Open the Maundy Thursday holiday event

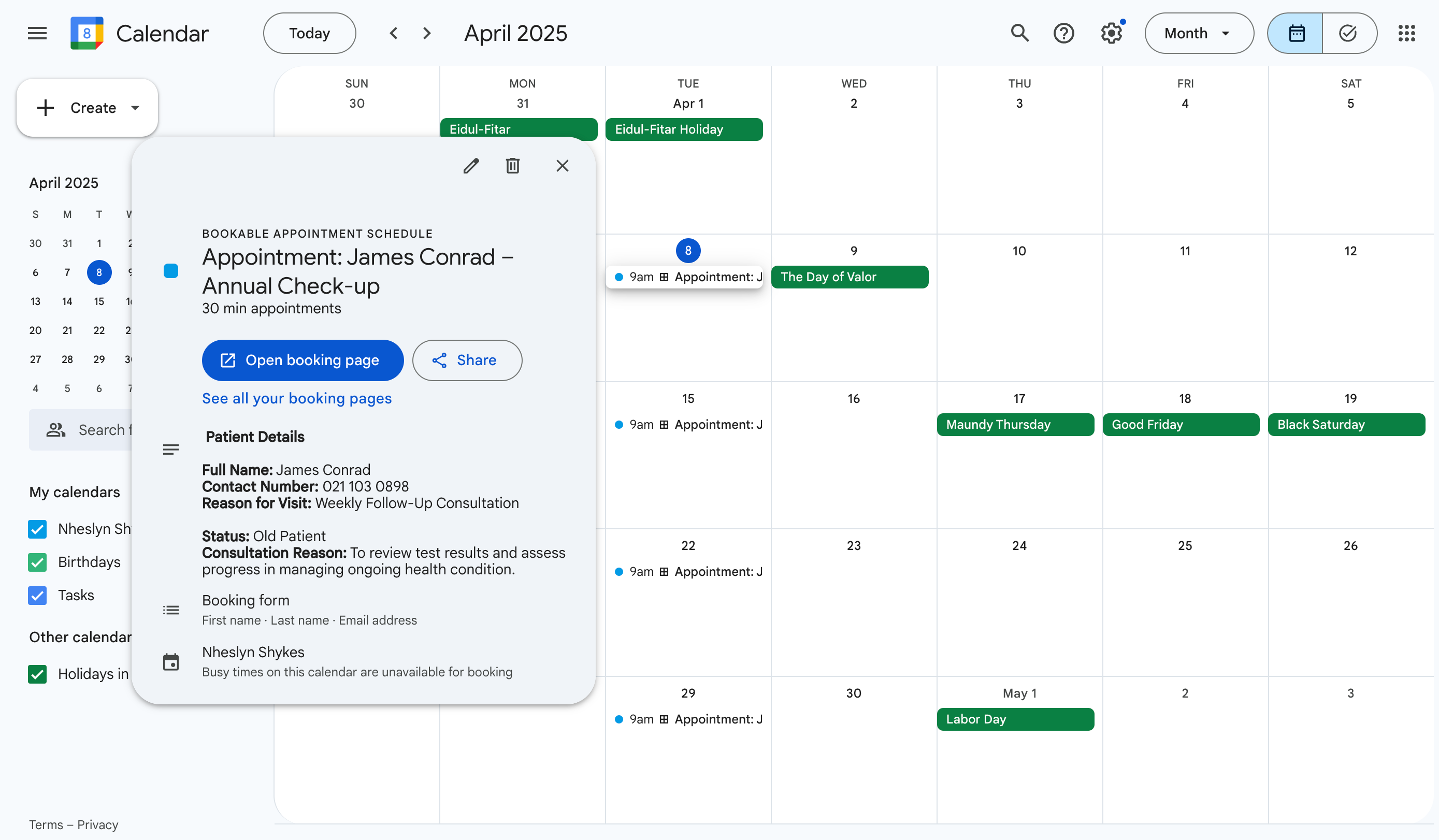point(1015,424)
